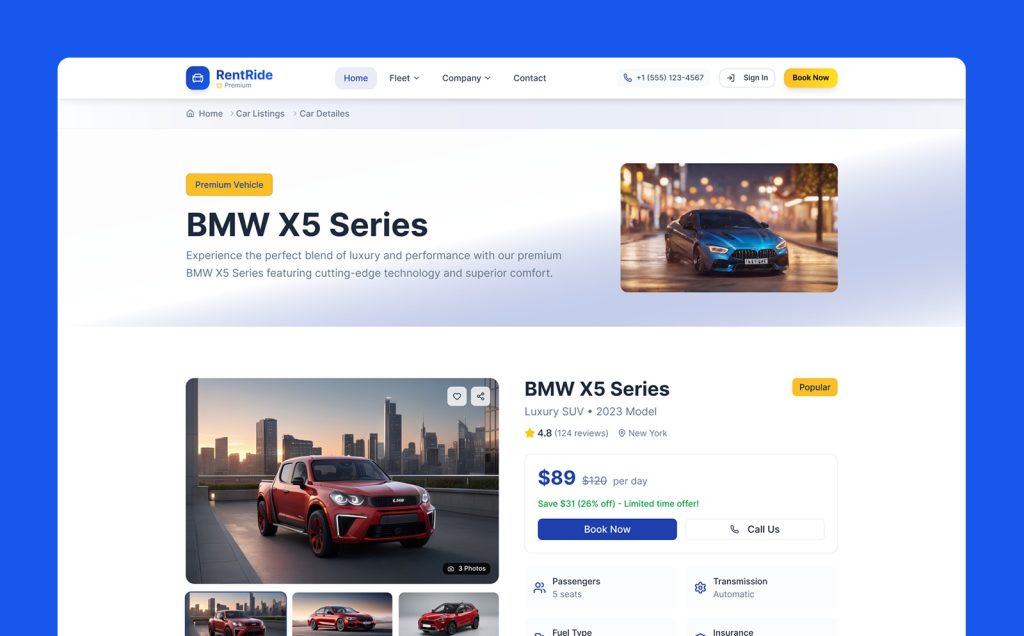Click the Call Us button
The image size is (1024, 636).
[755, 530]
